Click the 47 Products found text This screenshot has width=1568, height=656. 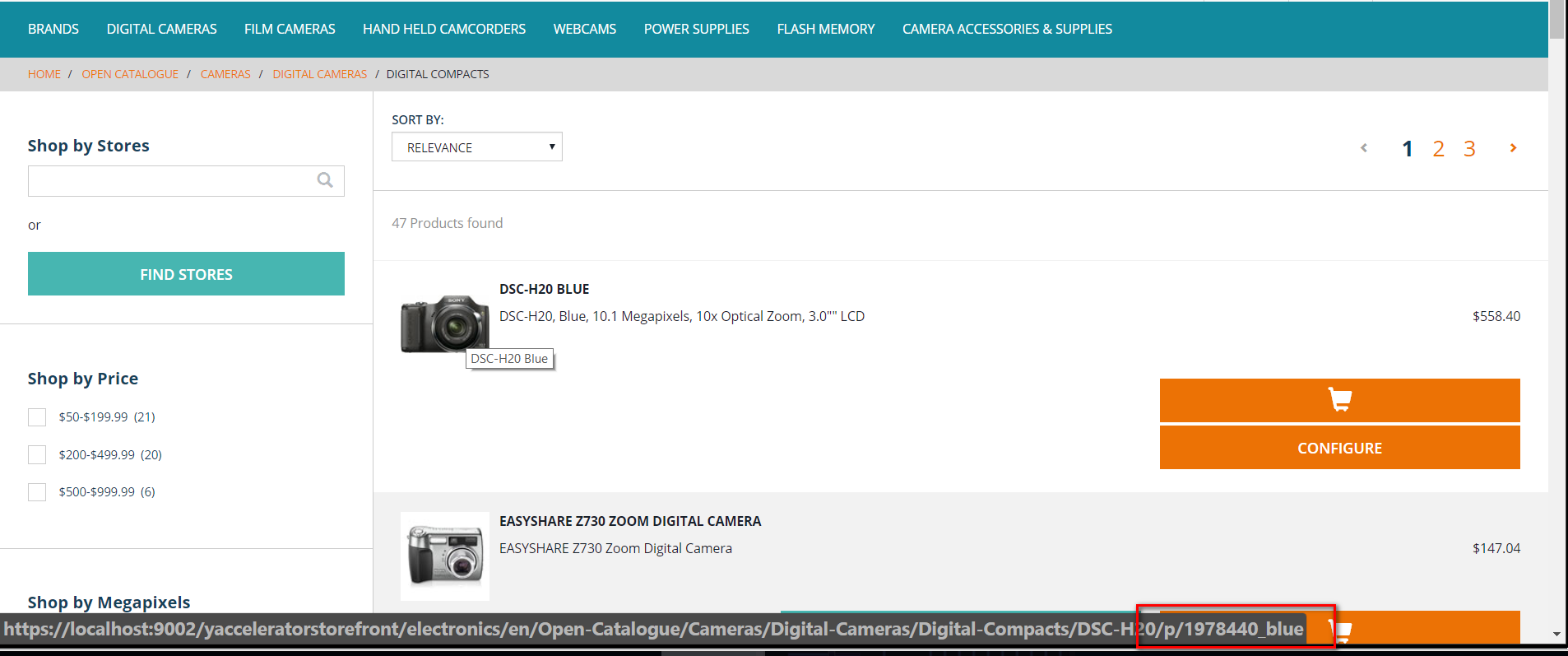click(447, 223)
